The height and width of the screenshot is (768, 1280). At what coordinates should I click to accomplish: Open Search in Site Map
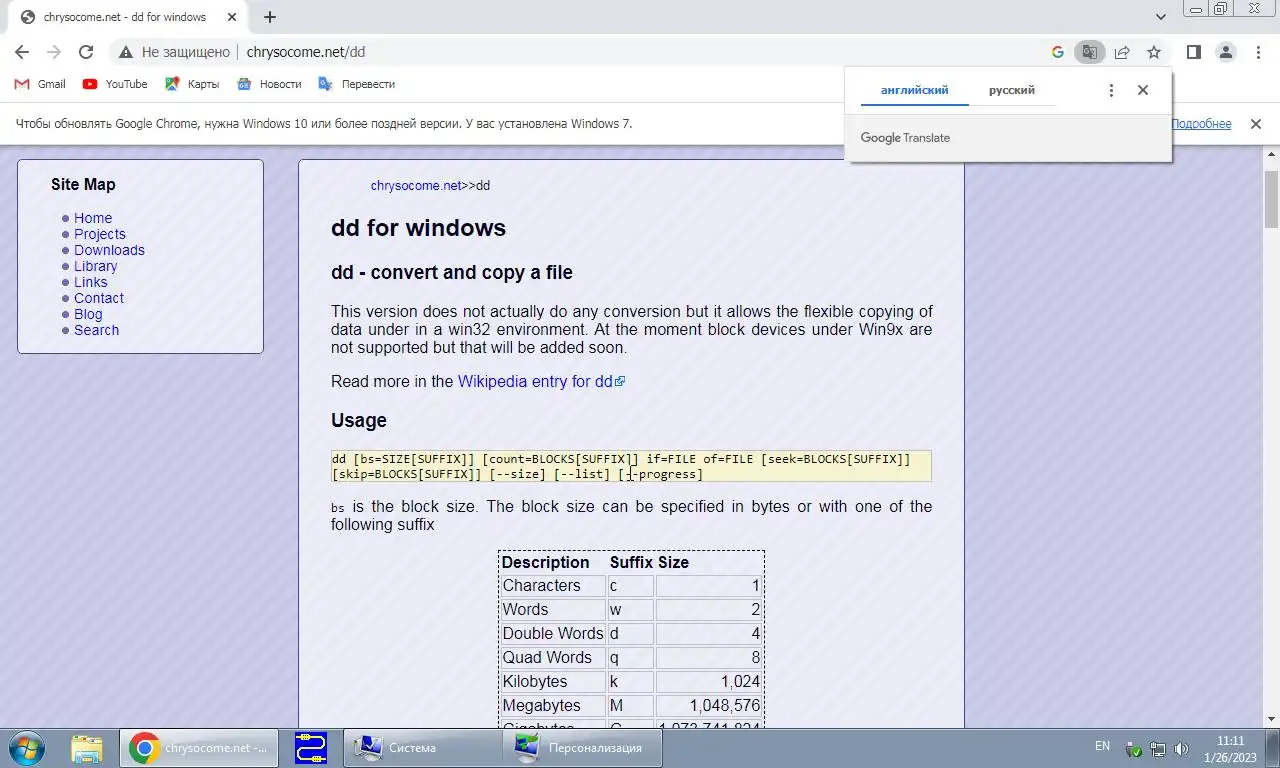96,330
